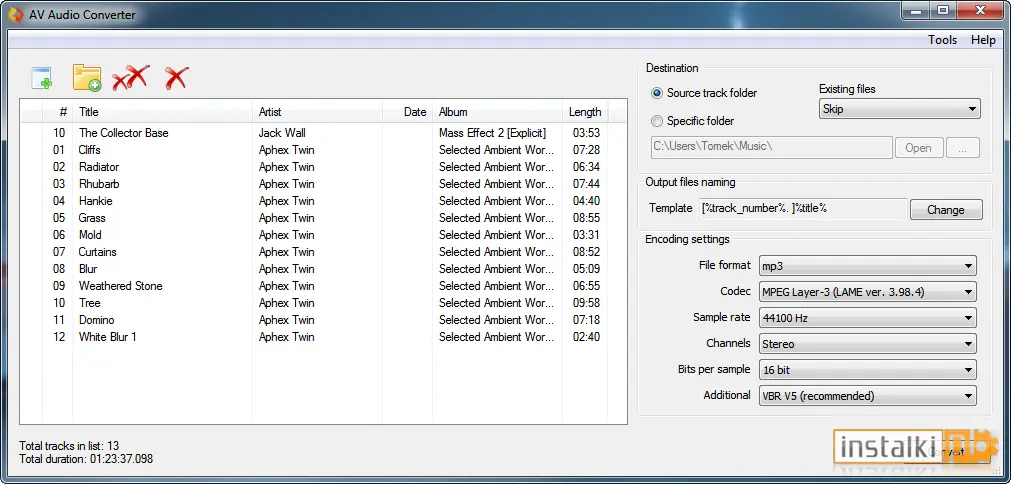Click the Open folder button

919,148
